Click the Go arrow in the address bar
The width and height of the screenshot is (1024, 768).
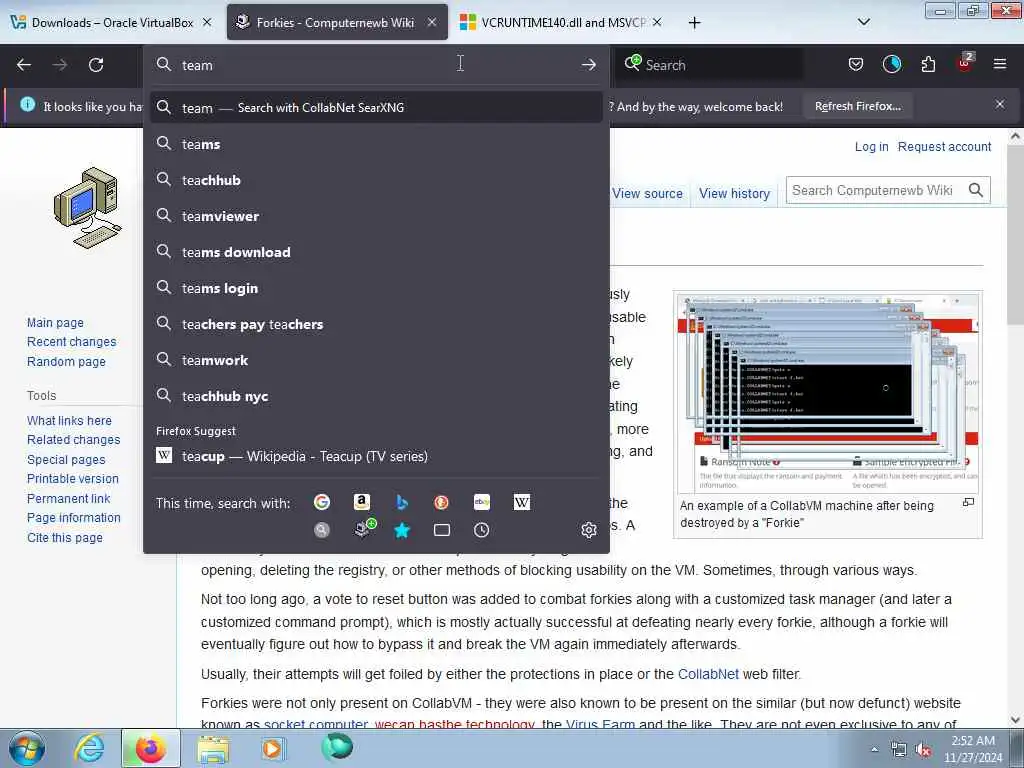click(588, 65)
